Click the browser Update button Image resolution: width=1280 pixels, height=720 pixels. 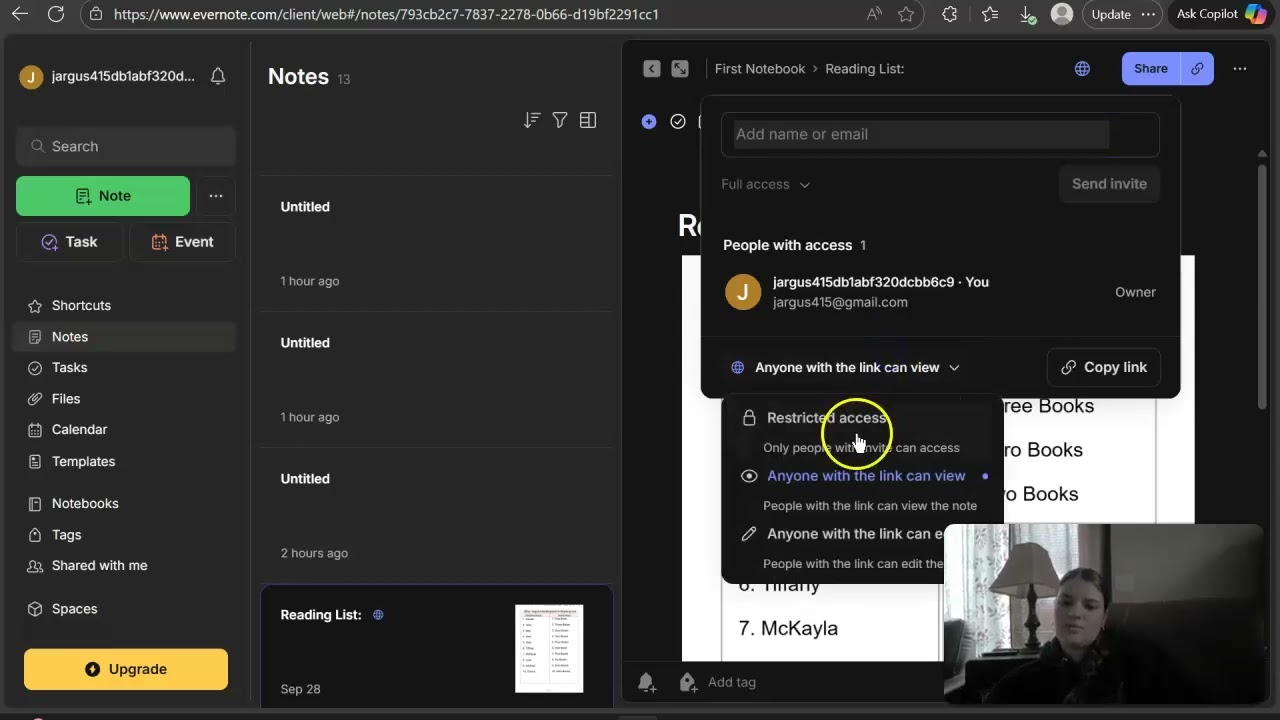(1110, 14)
